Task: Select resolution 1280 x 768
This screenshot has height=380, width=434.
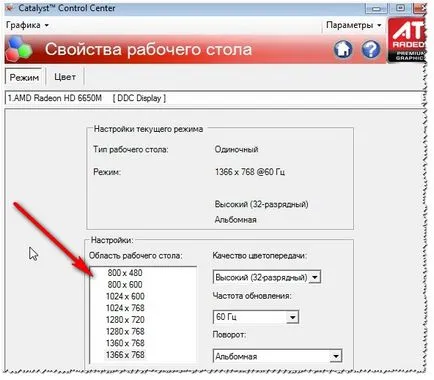Action: click(125, 331)
